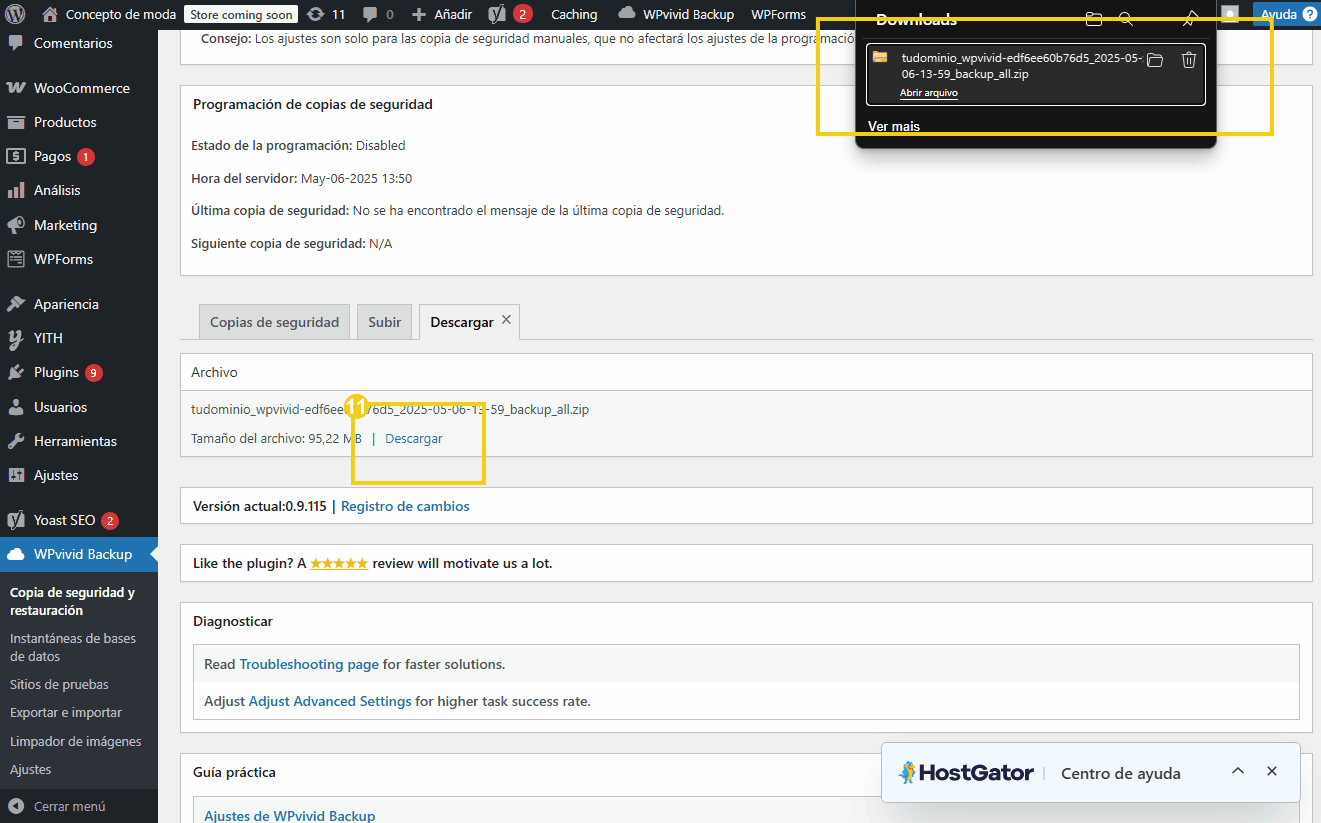This screenshot has width=1321, height=823.
Task: Select Copia de seguridad y restauración submenu
Action: coord(72,601)
